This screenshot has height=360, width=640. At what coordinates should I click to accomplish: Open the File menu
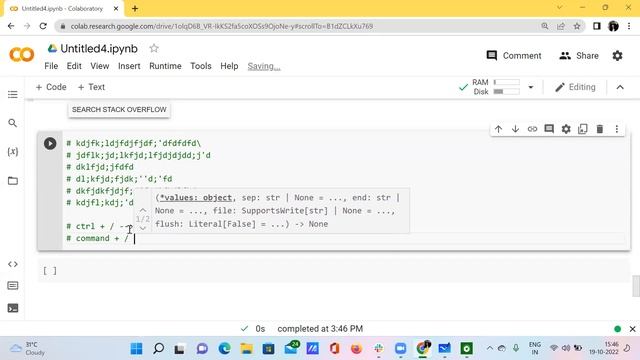[51, 66]
